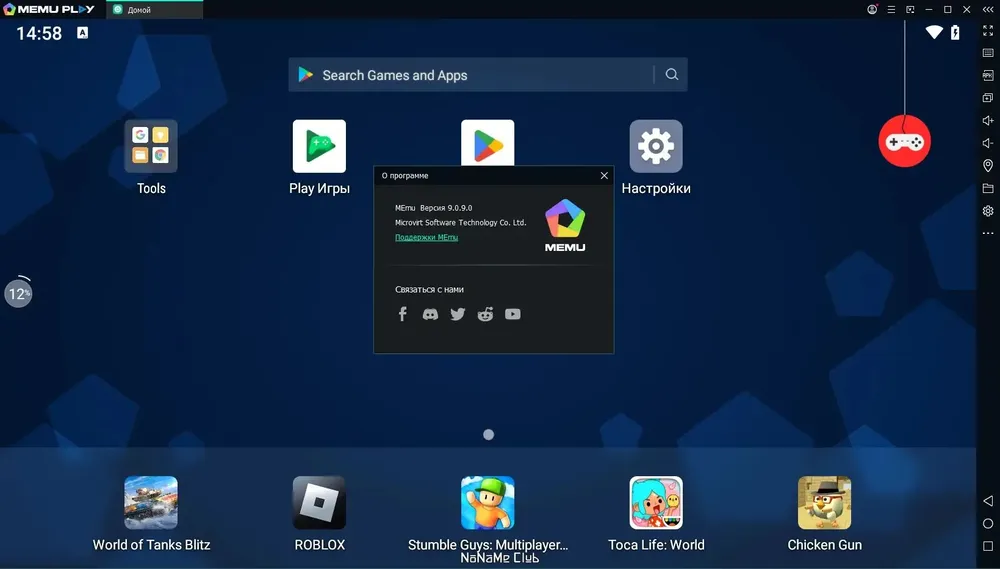
Task: Click the mini window mode icon
Action: click(x=910, y=10)
